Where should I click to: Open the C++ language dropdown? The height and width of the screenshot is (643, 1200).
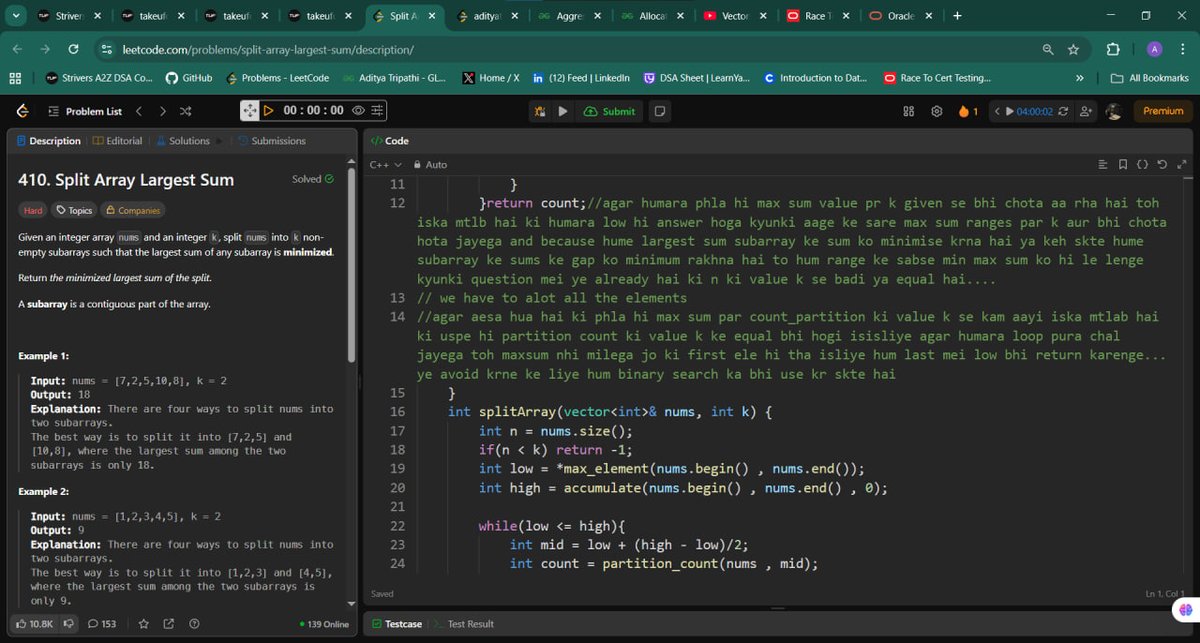tap(386, 164)
